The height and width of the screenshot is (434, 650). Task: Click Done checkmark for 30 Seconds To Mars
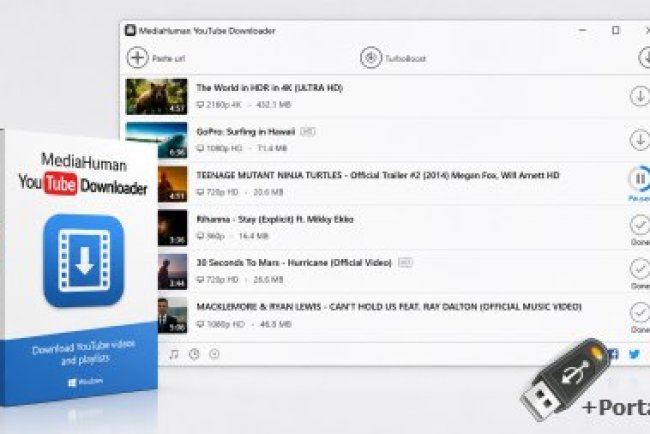[x=640, y=269]
